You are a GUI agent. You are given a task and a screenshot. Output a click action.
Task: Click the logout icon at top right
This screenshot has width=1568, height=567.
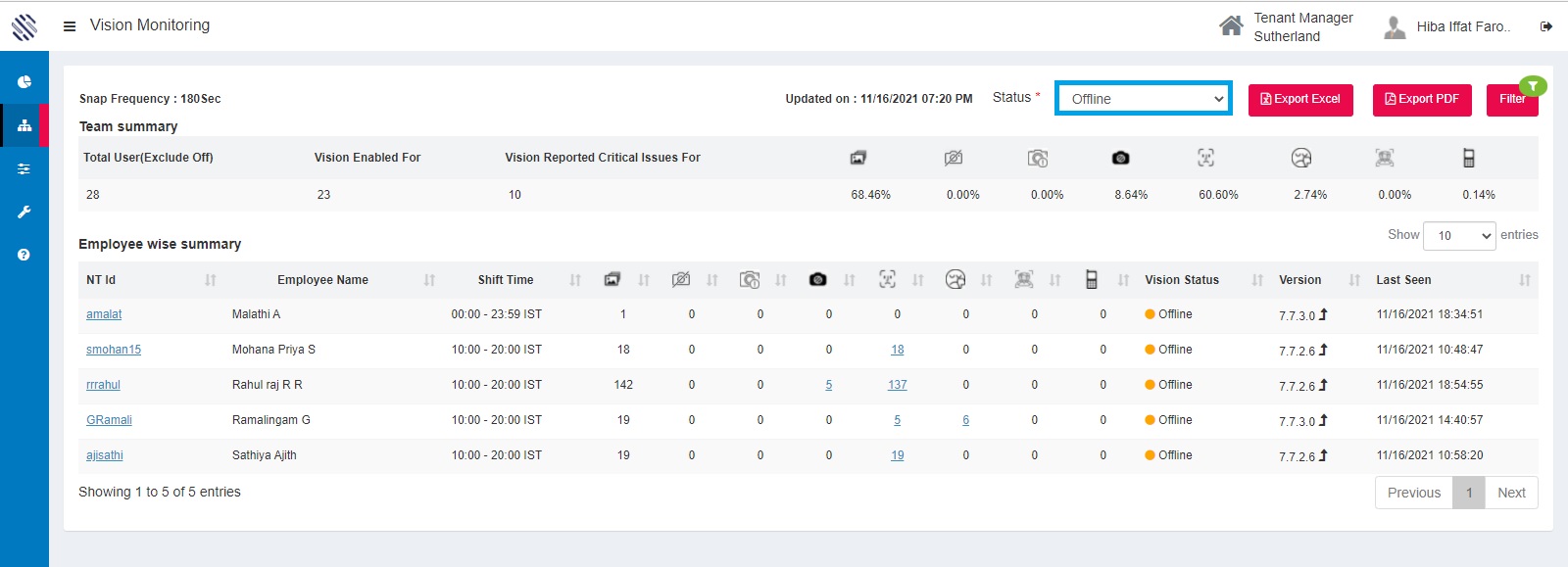pos(1546,26)
